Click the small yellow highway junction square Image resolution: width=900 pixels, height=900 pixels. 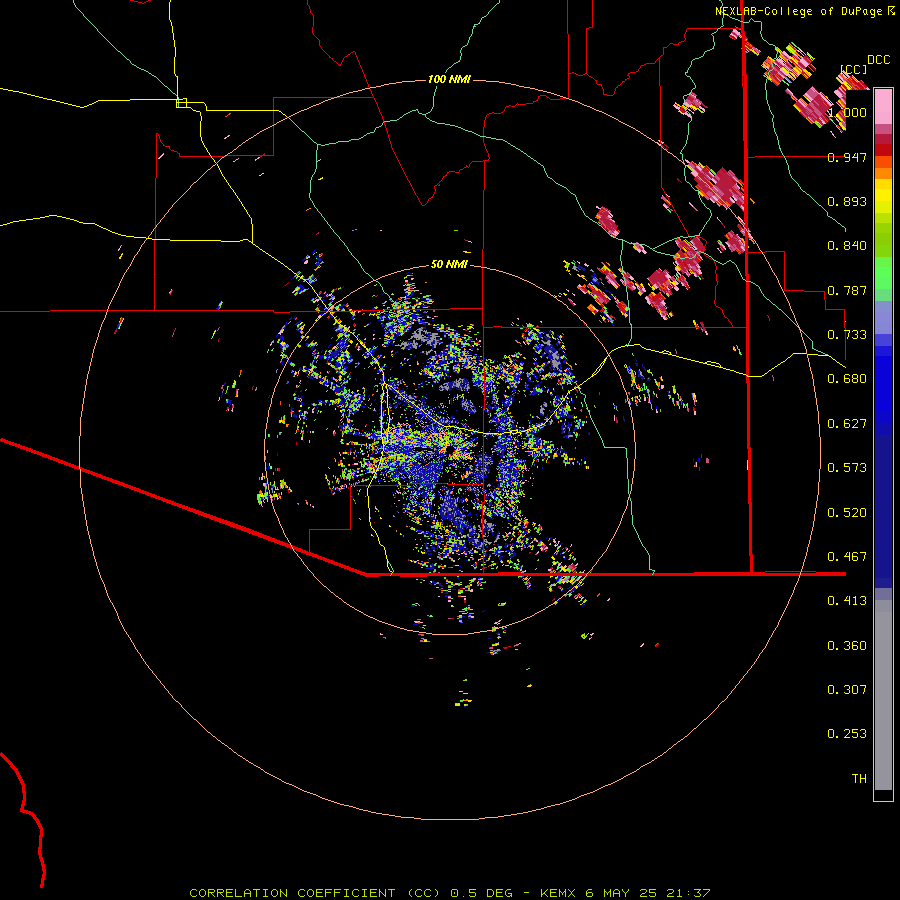click(x=181, y=103)
